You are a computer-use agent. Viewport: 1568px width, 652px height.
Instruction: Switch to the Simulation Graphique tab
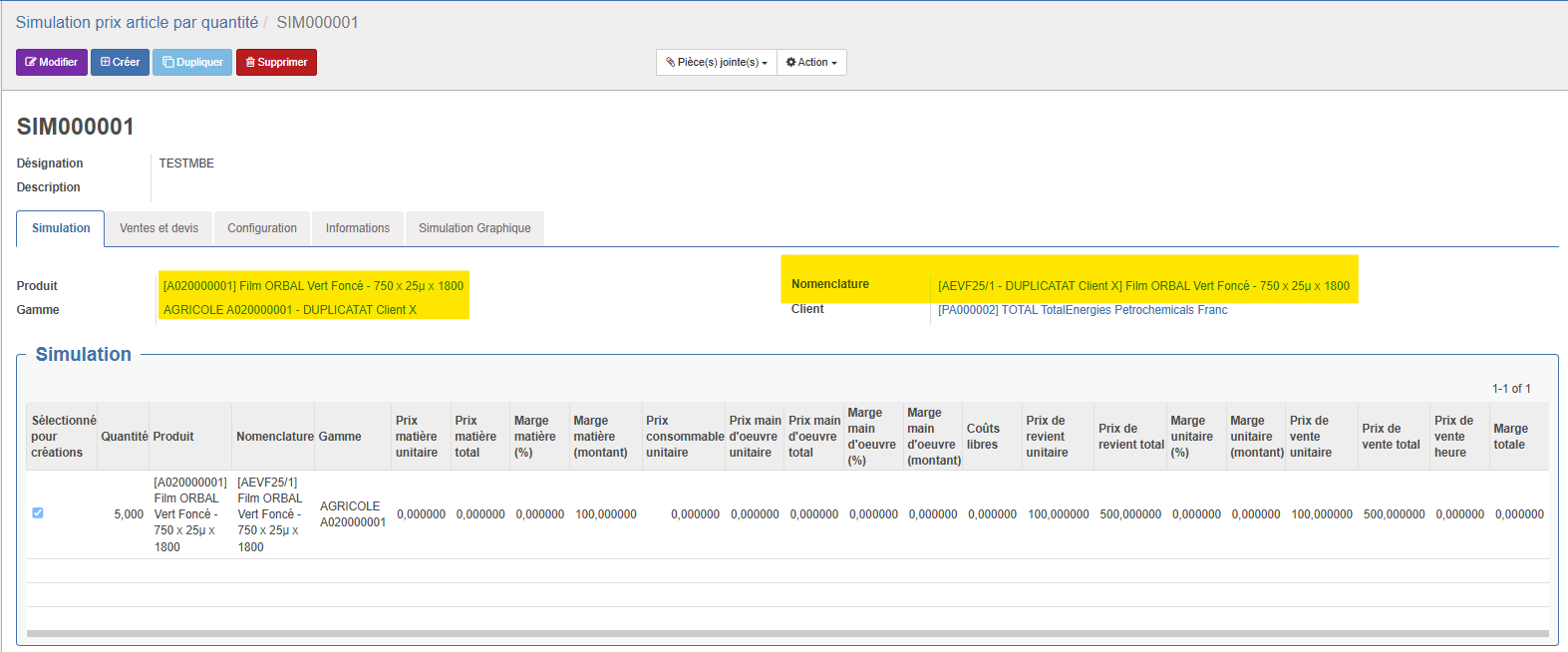(x=474, y=228)
